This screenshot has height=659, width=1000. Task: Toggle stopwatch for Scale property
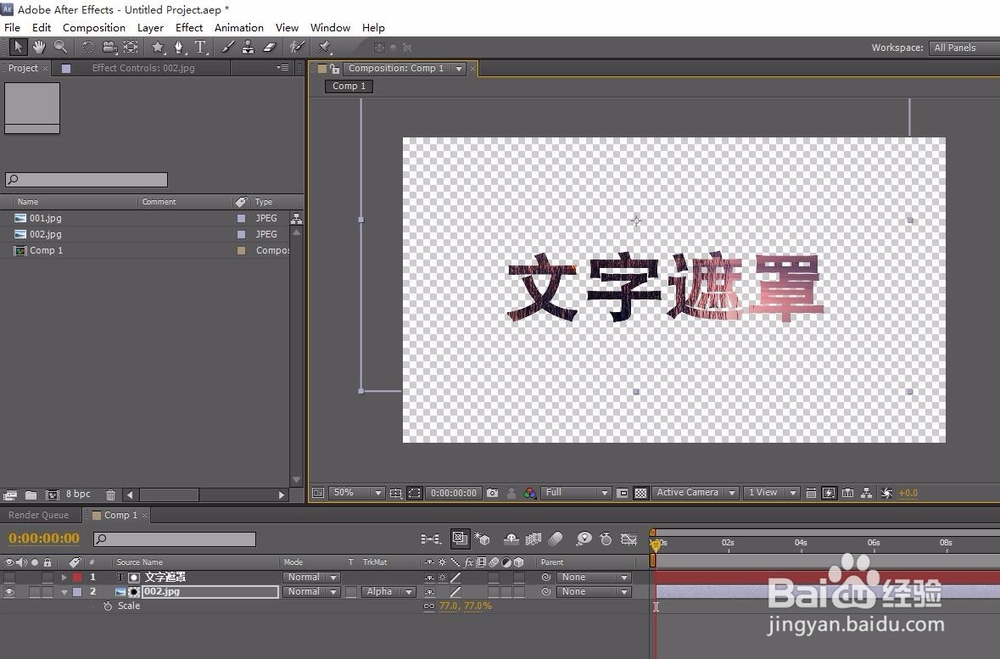pyautogui.click(x=107, y=606)
